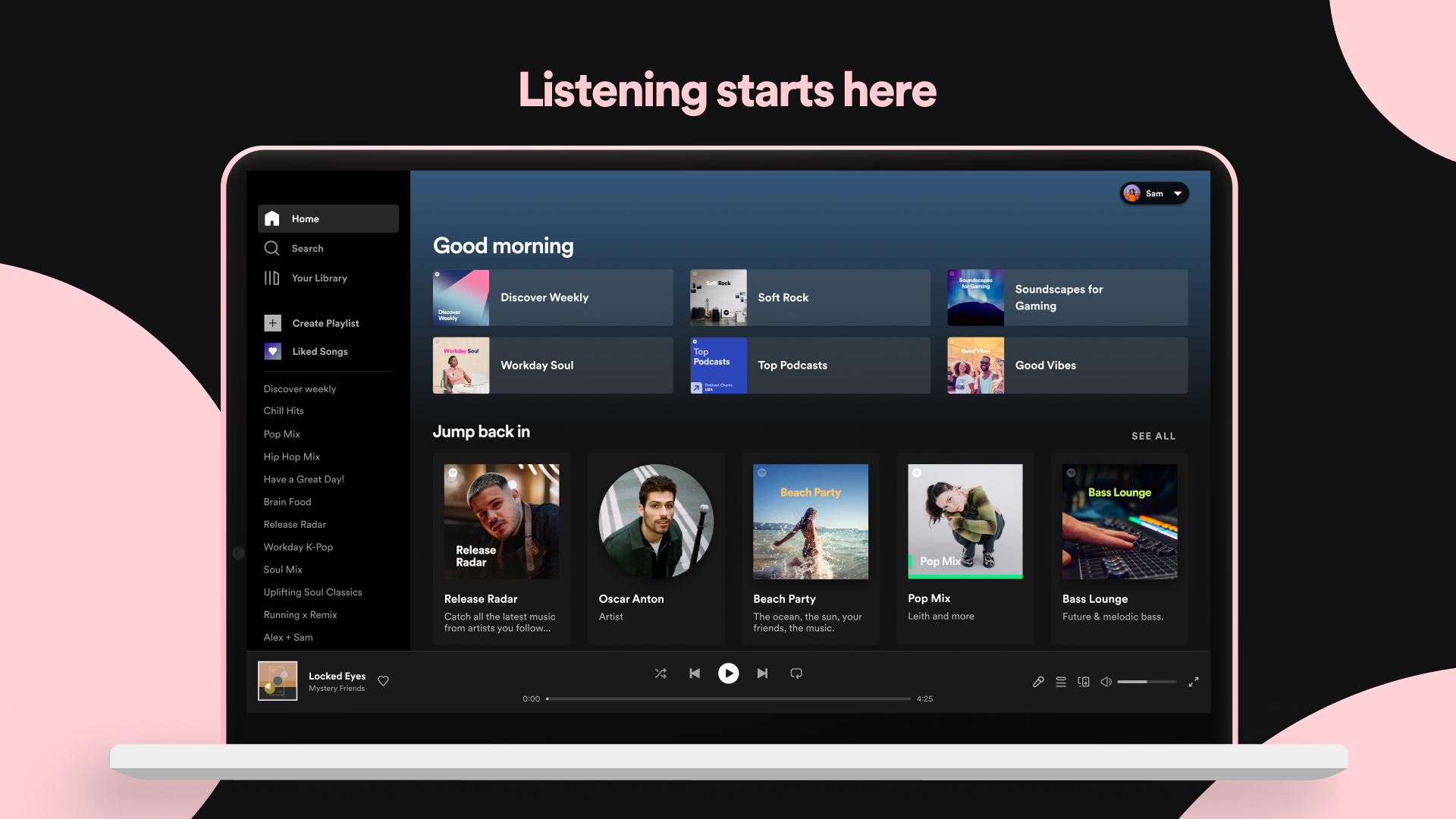This screenshot has width=1456, height=819.
Task: Open the Sam account dropdown
Action: 1153,193
